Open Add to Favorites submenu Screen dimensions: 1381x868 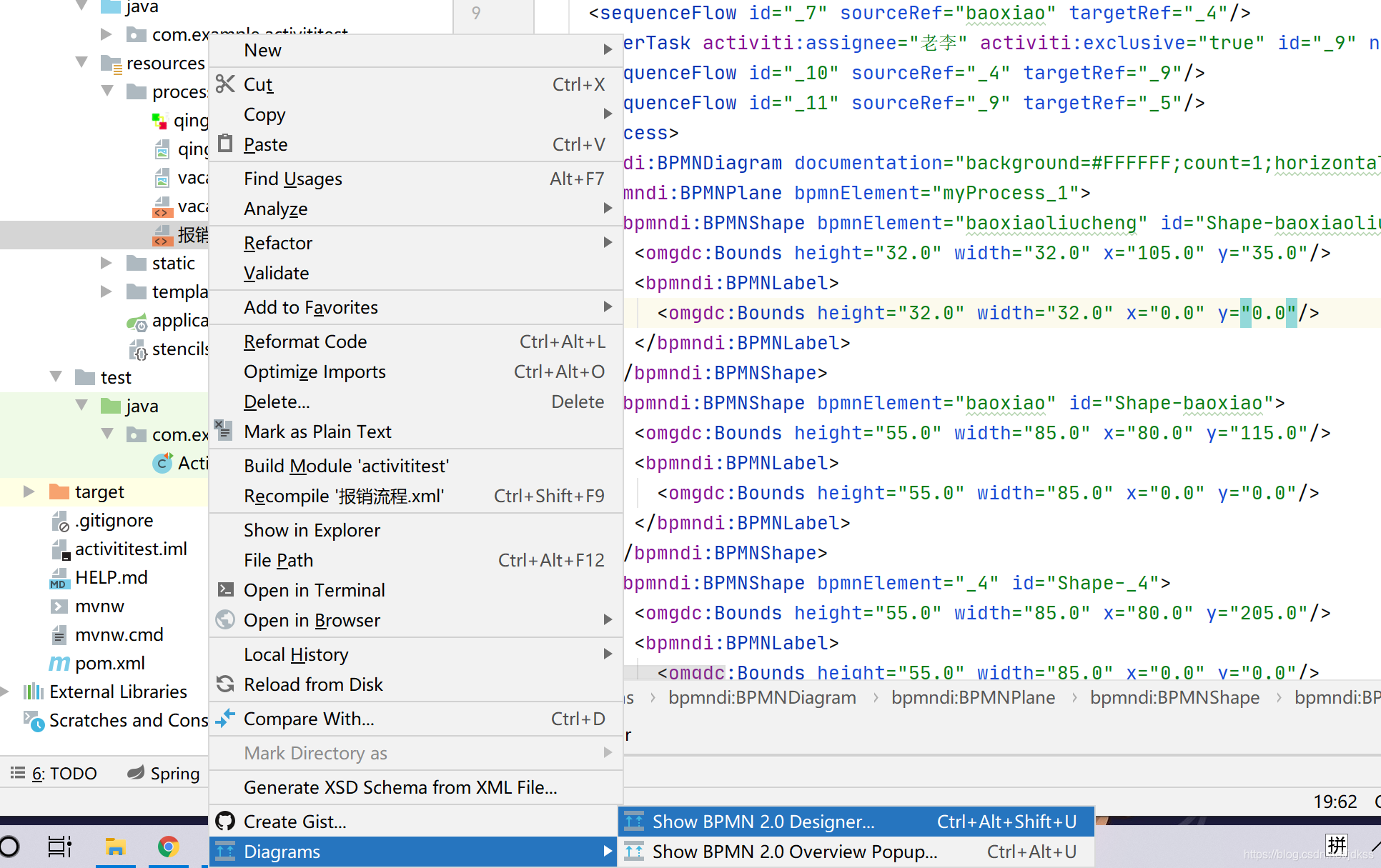pyautogui.click(x=416, y=307)
